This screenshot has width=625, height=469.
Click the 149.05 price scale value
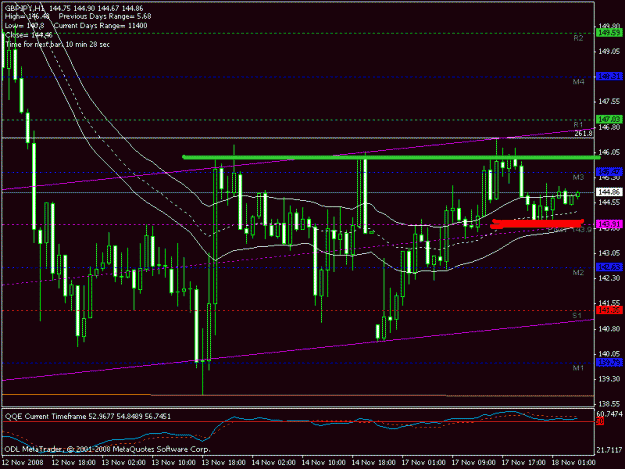pyautogui.click(x=609, y=51)
